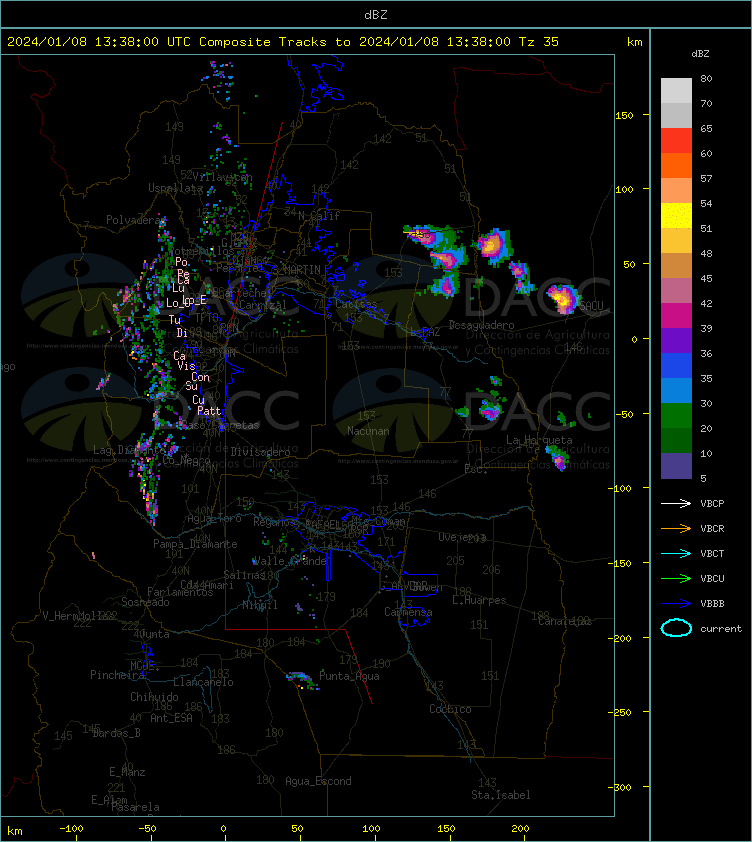This screenshot has height=842, width=752.
Task: Click the 'Tz 35' threshold text
Action: click(x=539, y=42)
